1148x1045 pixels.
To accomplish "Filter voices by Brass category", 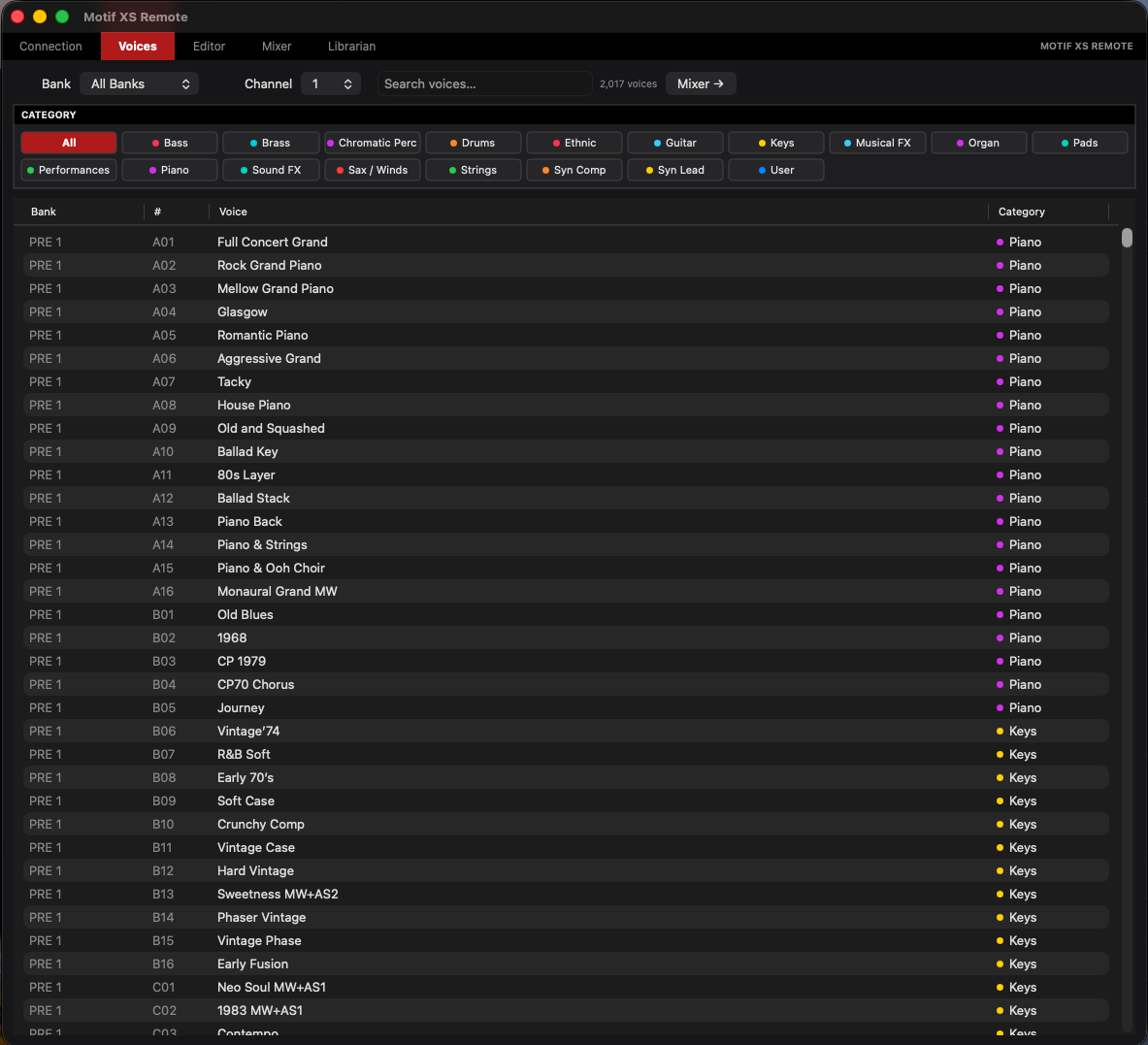I will click(271, 143).
